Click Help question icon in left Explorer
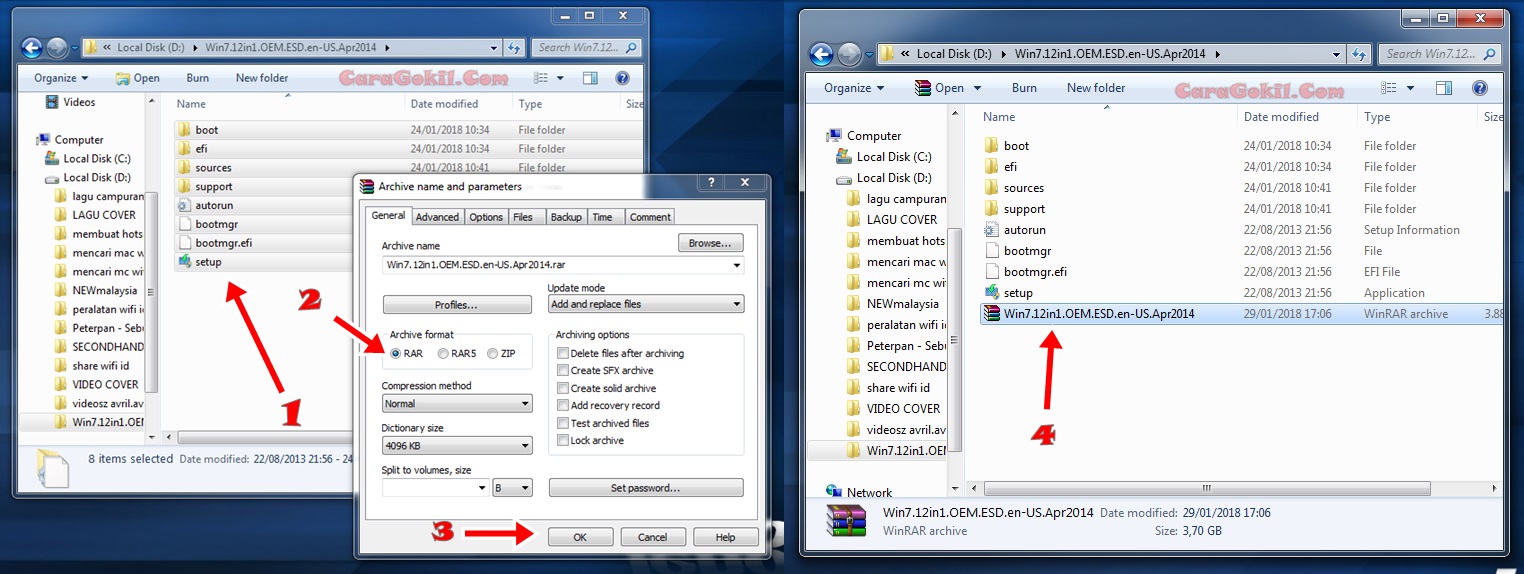Screen dimensions: 1524x574 pyautogui.click(x=622, y=78)
